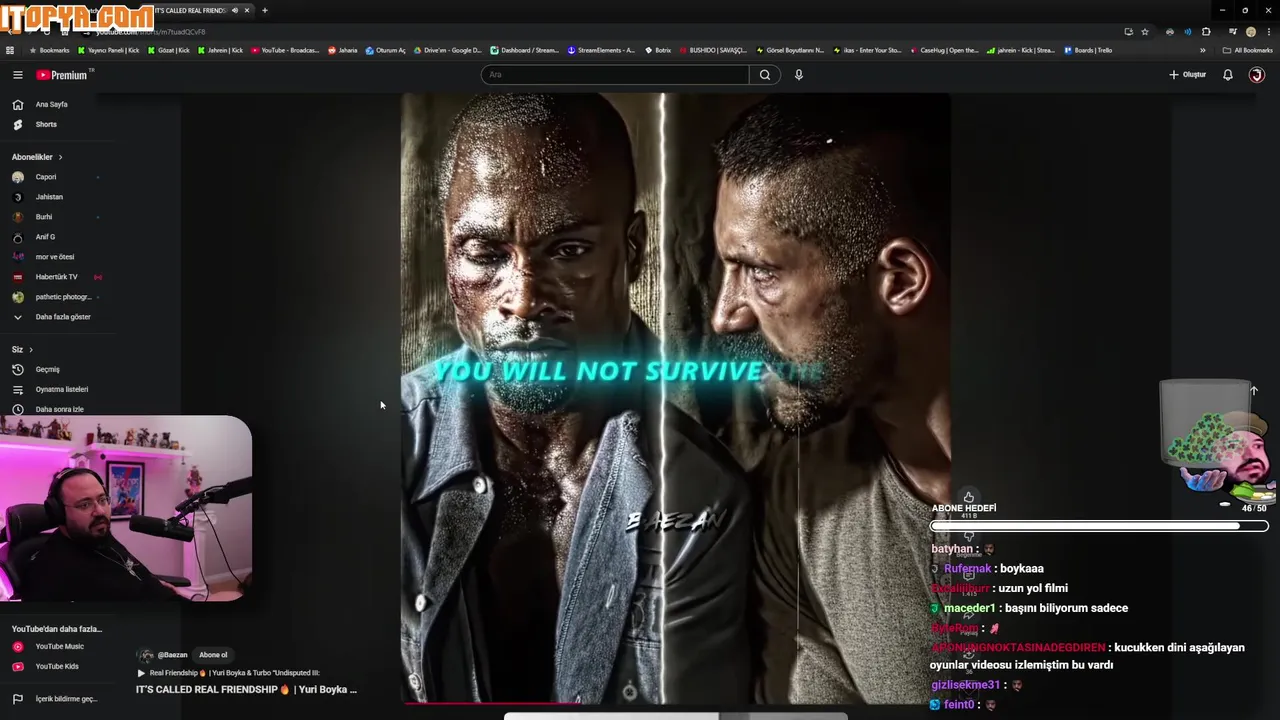Close the IT'S CALLED REAL FRIENDS tab

click(x=248, y=10)
